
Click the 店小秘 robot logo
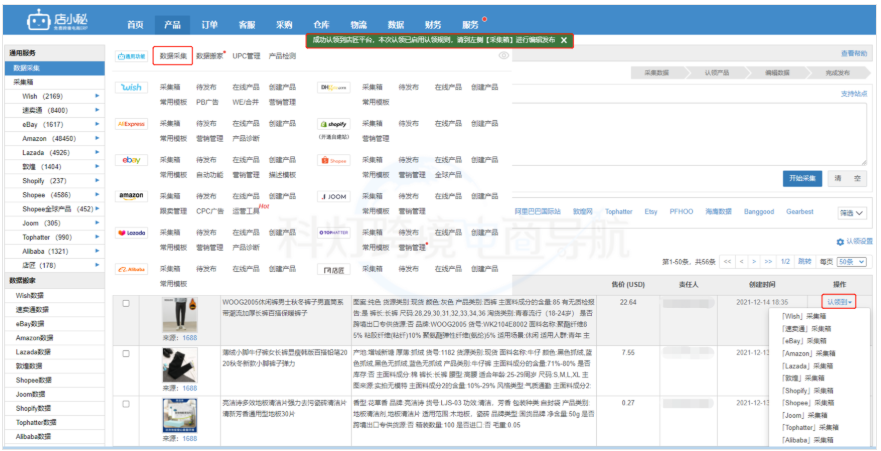click(x=57, y=21)
